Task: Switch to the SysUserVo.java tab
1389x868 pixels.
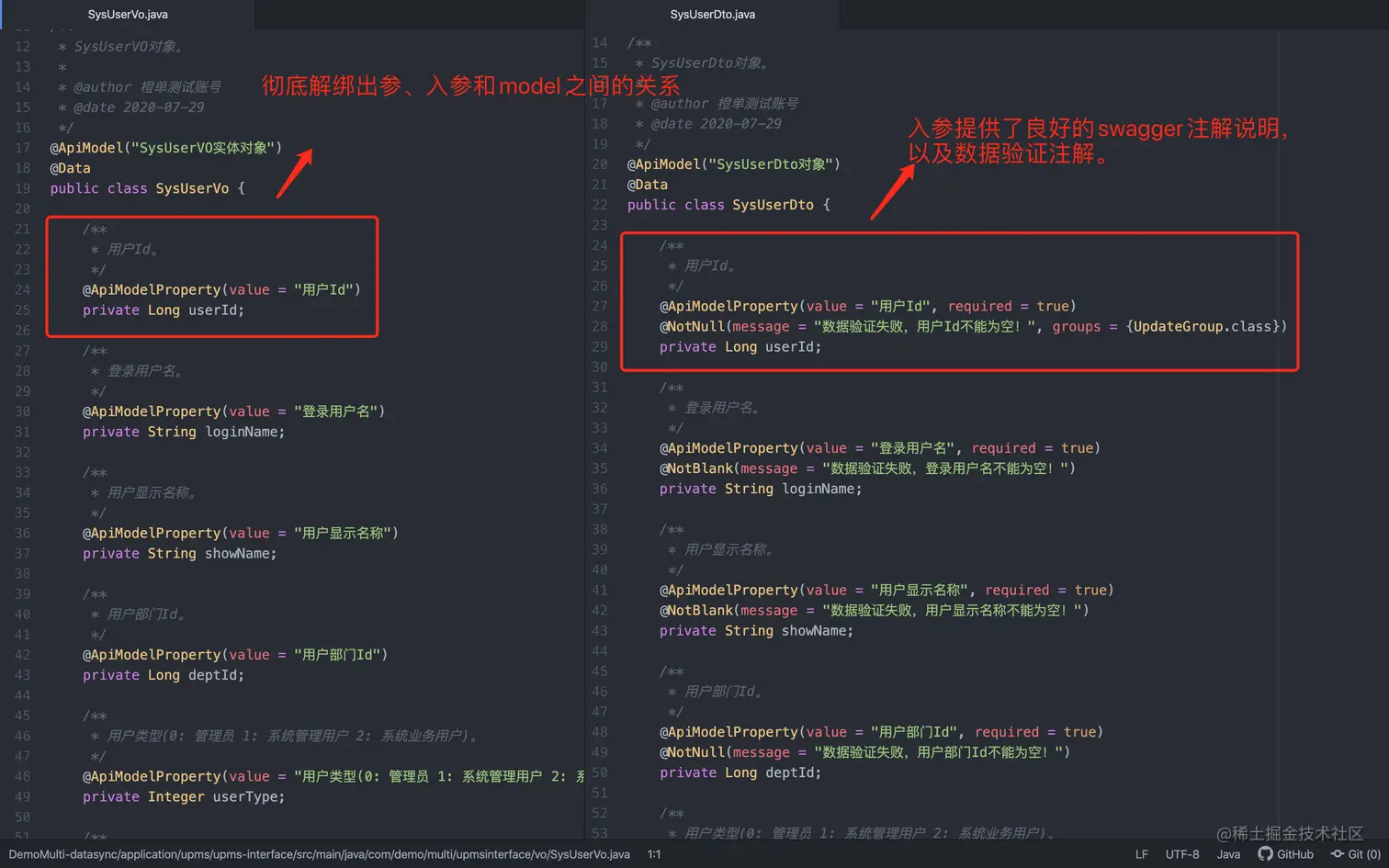Action: (128, 14)
